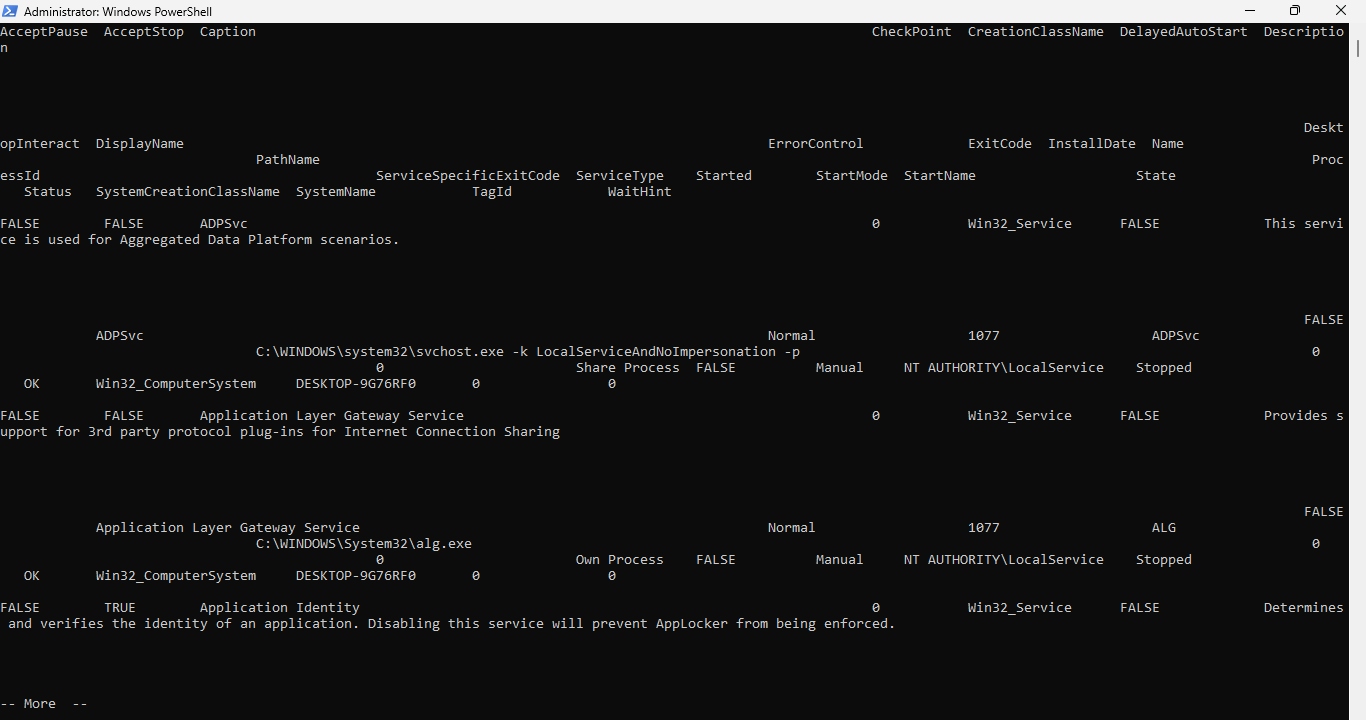Screen dimensions: 1366x720
Task: Minimize the PowerShell window
Action: (1248, 11)
